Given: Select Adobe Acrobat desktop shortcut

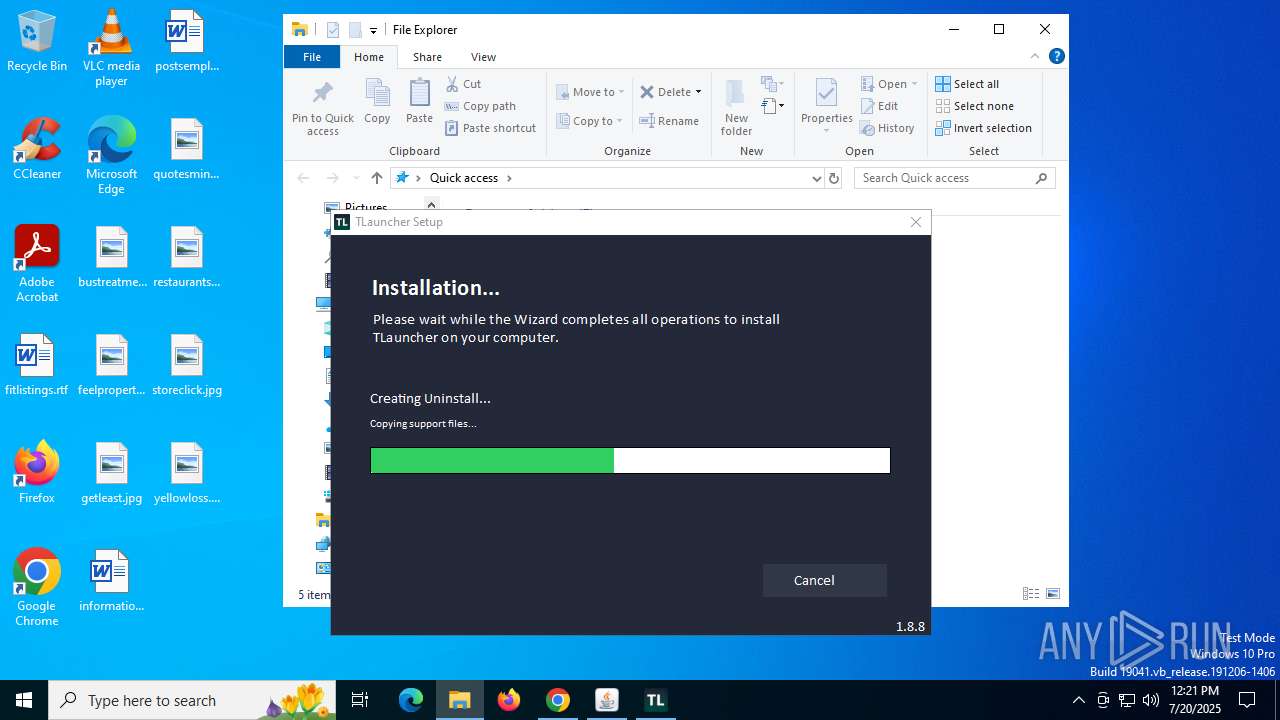Looking at the screenshot, I should coord(37,264).
